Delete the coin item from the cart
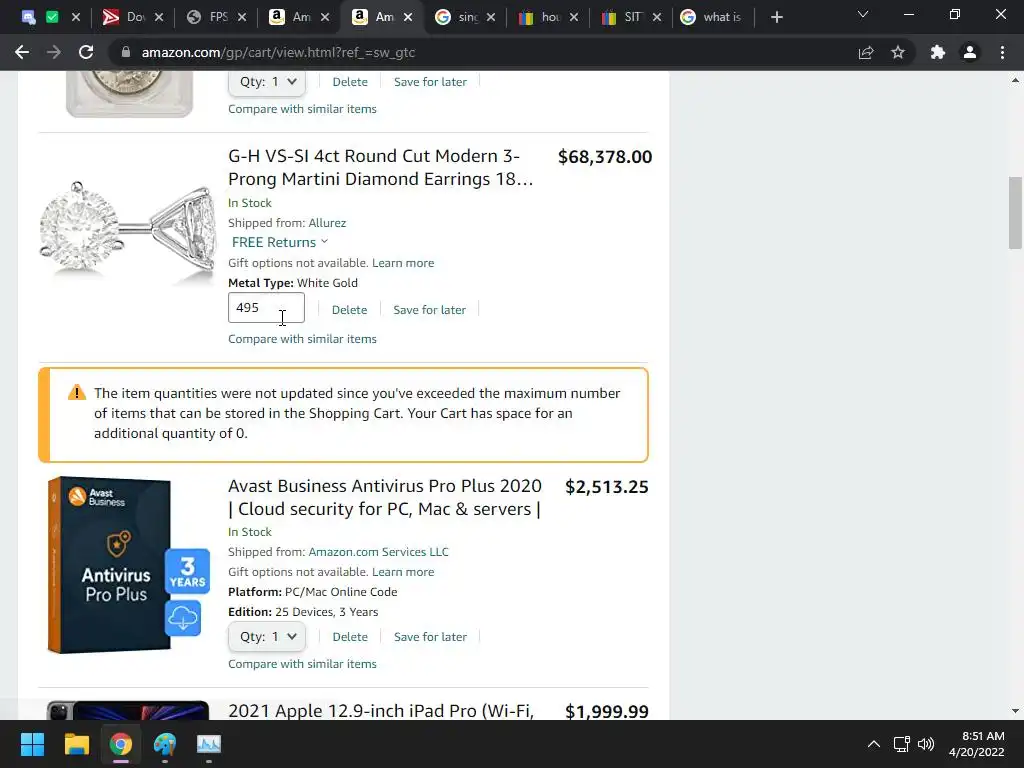 tap(350, 82)
